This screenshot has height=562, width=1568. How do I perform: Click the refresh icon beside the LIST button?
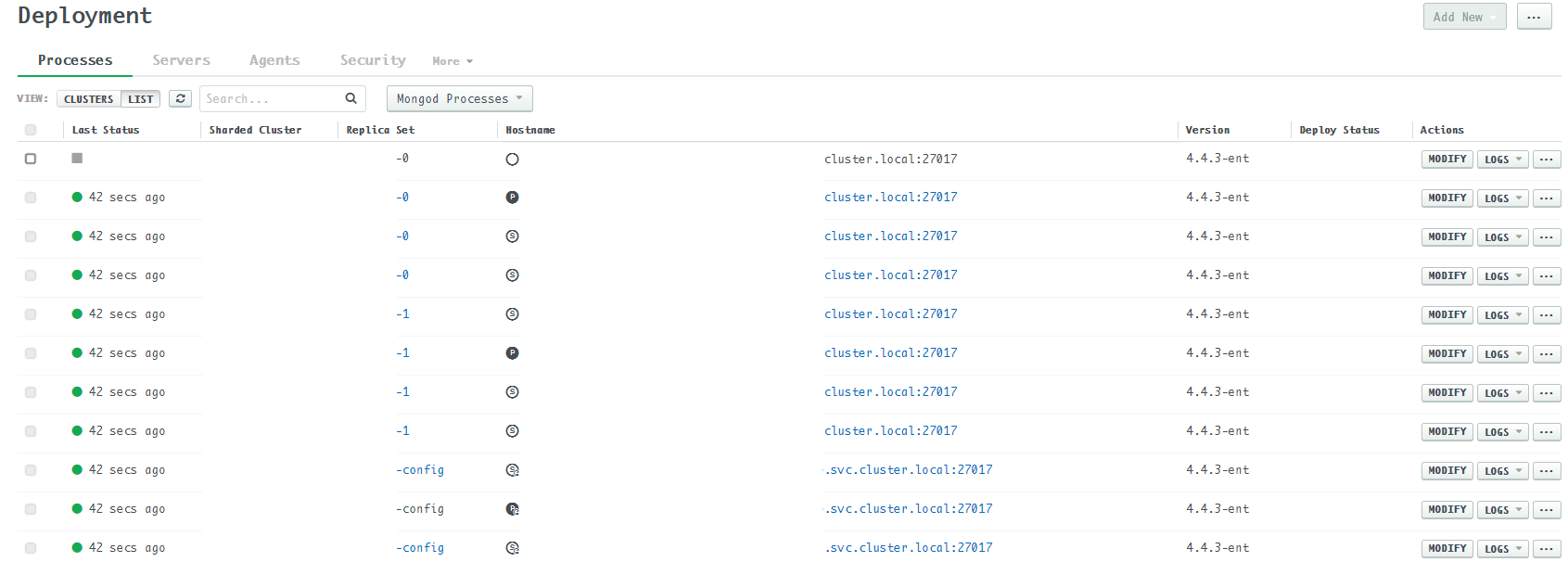[180, 98]
